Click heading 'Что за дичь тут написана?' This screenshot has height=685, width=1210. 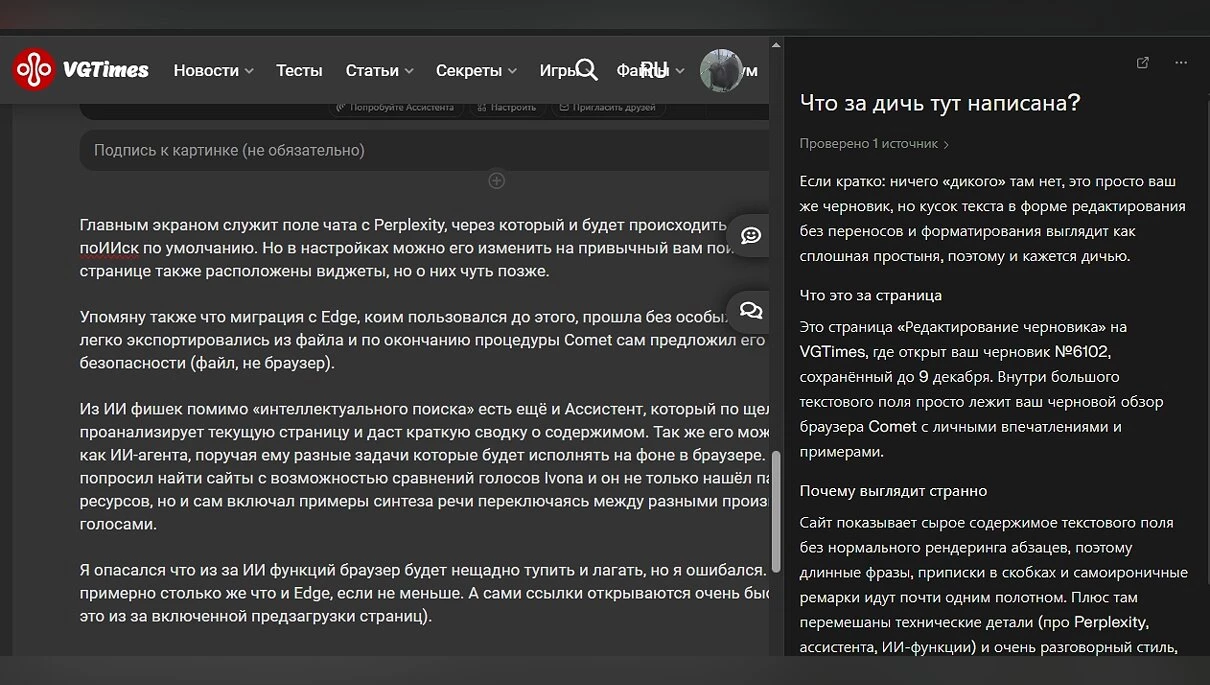click(940, 103)
